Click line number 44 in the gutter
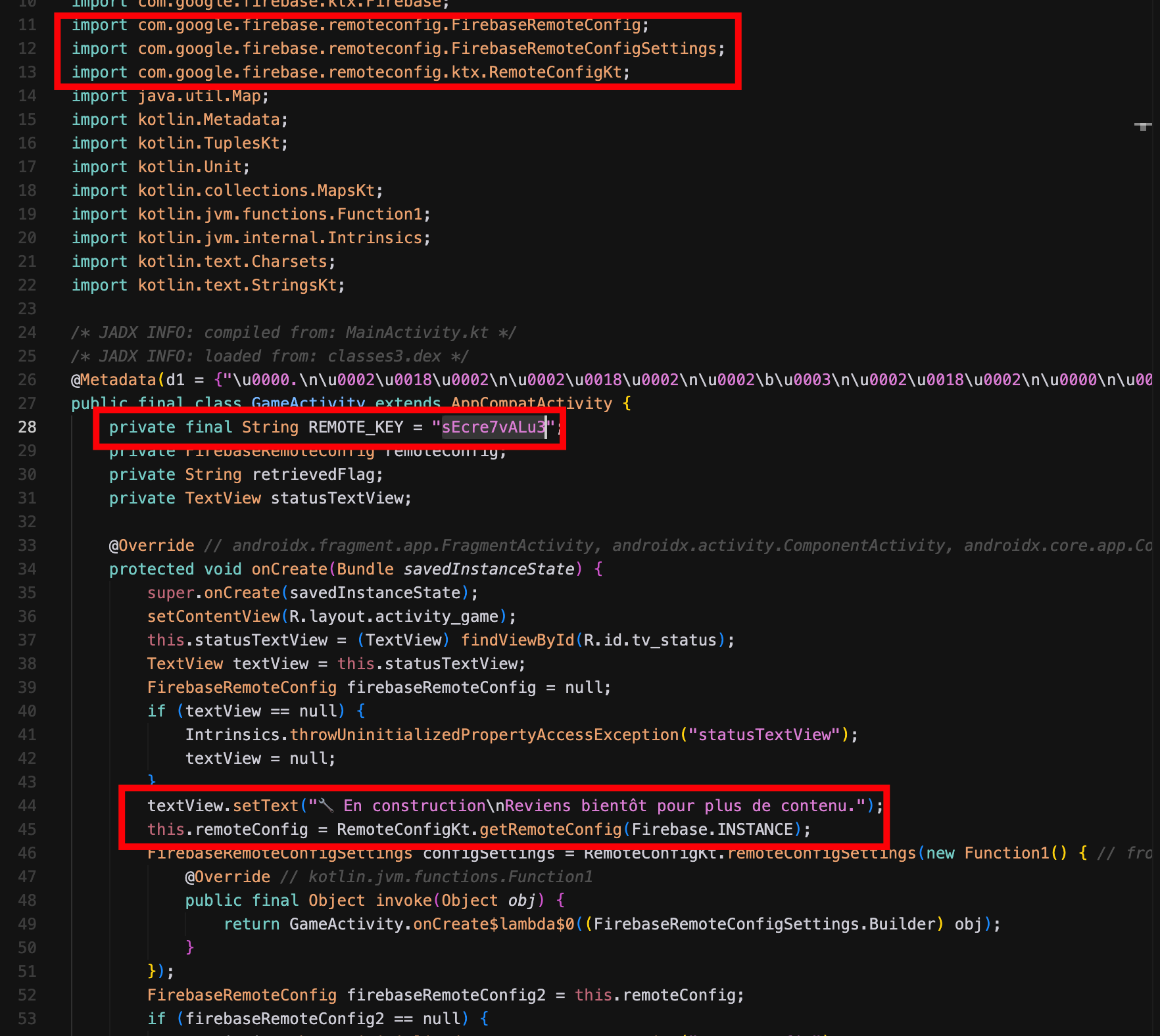The height and width of the screenshot is (1036, 1160). click(27, 805)
